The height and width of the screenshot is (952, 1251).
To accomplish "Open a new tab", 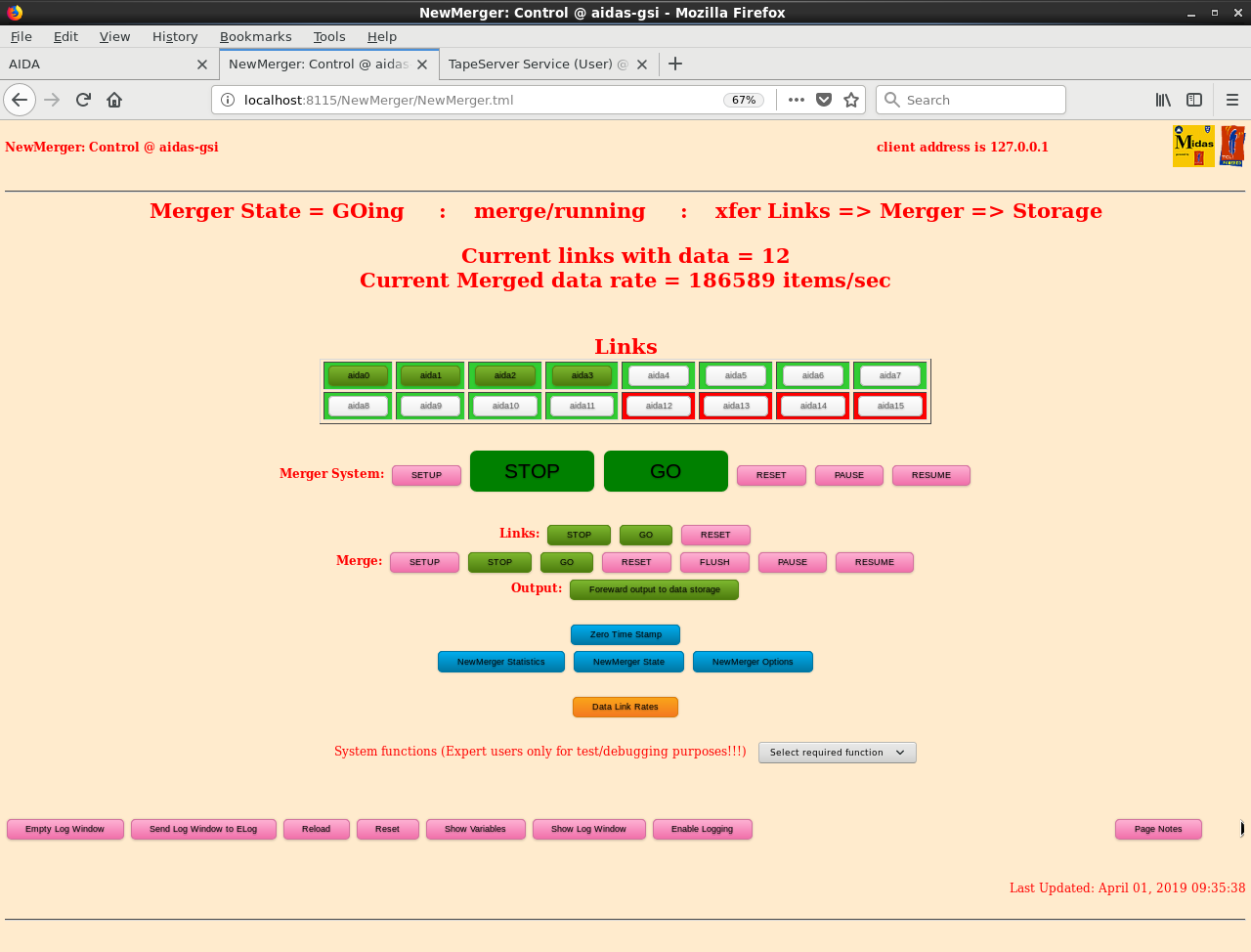I will pyautogui.click(x=675, y=64).
